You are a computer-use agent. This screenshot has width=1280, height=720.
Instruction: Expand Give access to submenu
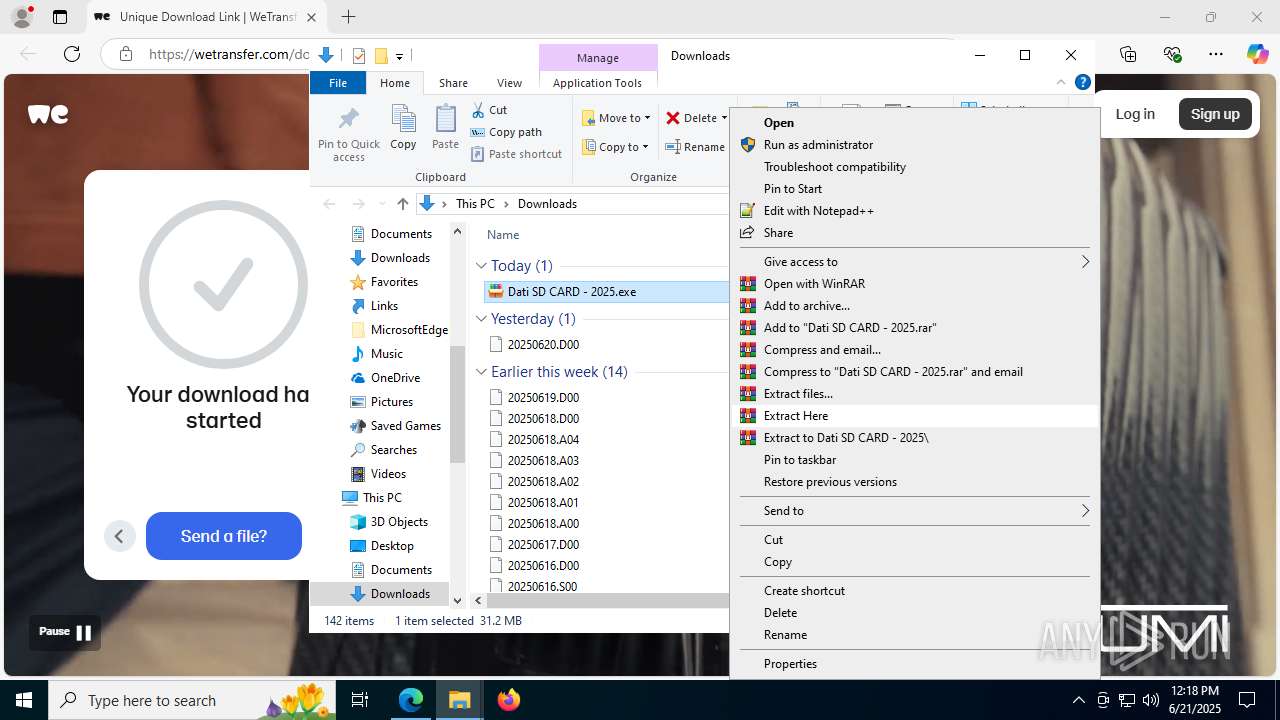(x=914, y=261)
